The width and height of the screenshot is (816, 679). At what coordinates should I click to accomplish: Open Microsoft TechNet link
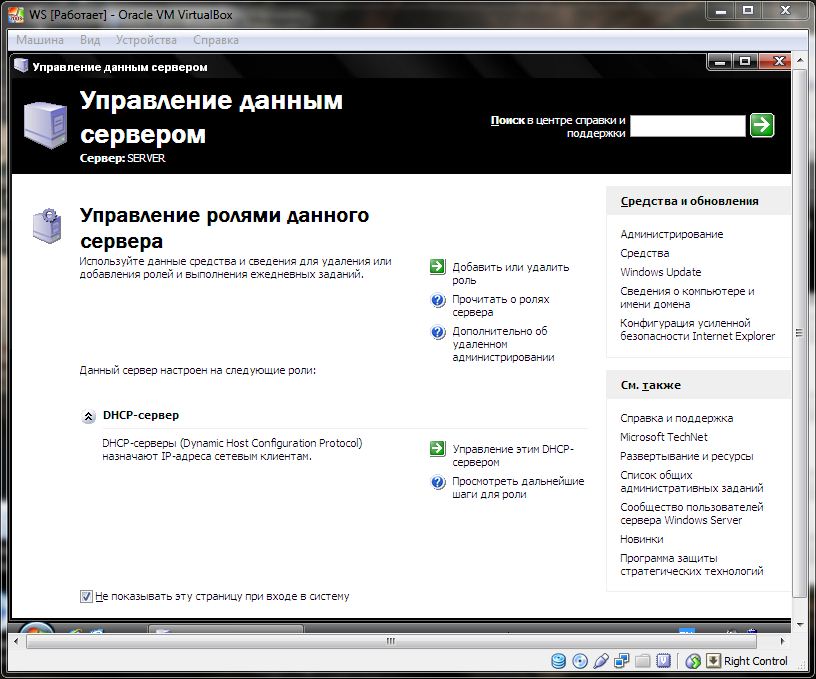click(x=664, y=437)
